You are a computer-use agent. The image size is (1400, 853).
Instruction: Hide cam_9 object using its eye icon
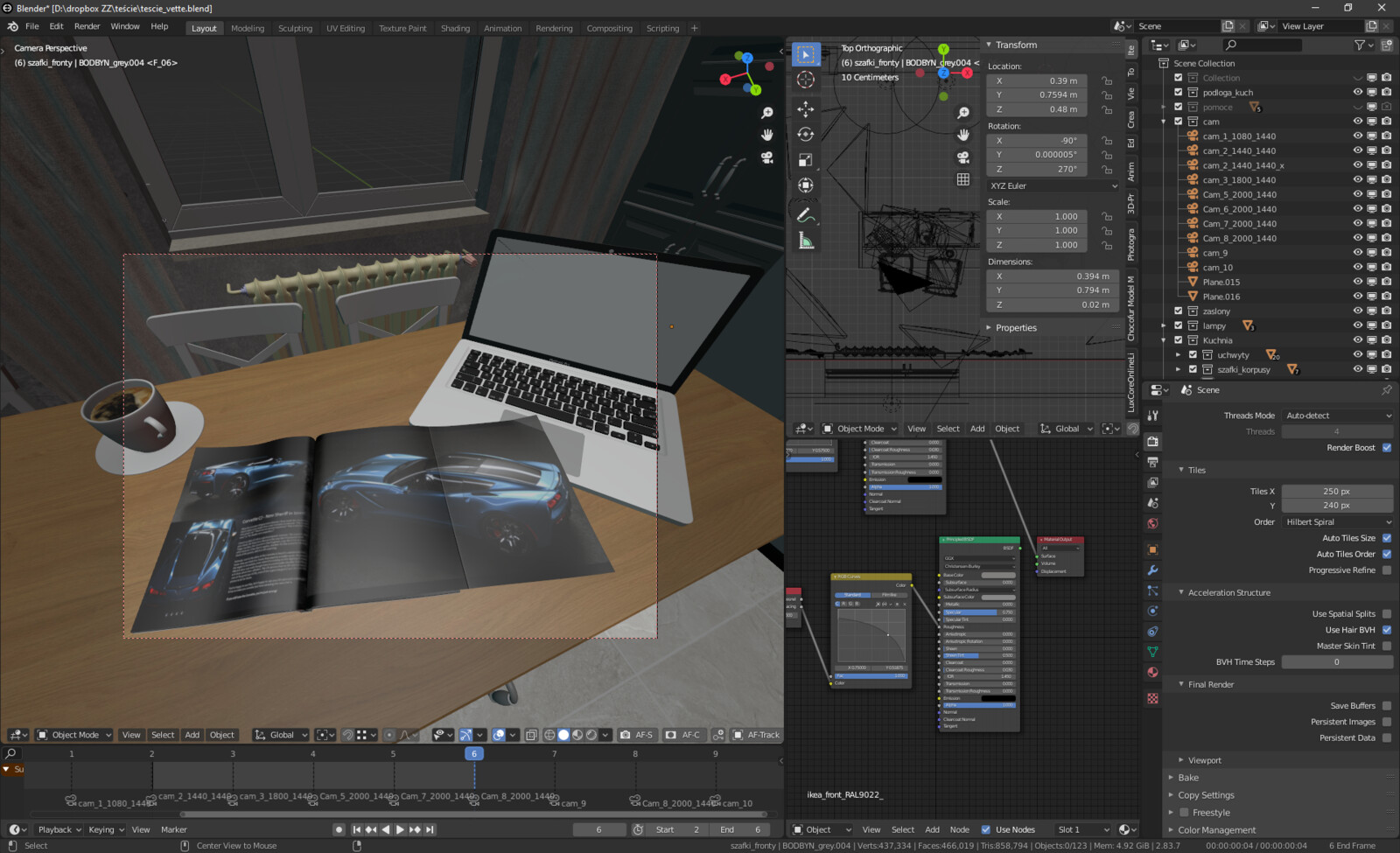tap(1358, 253)
